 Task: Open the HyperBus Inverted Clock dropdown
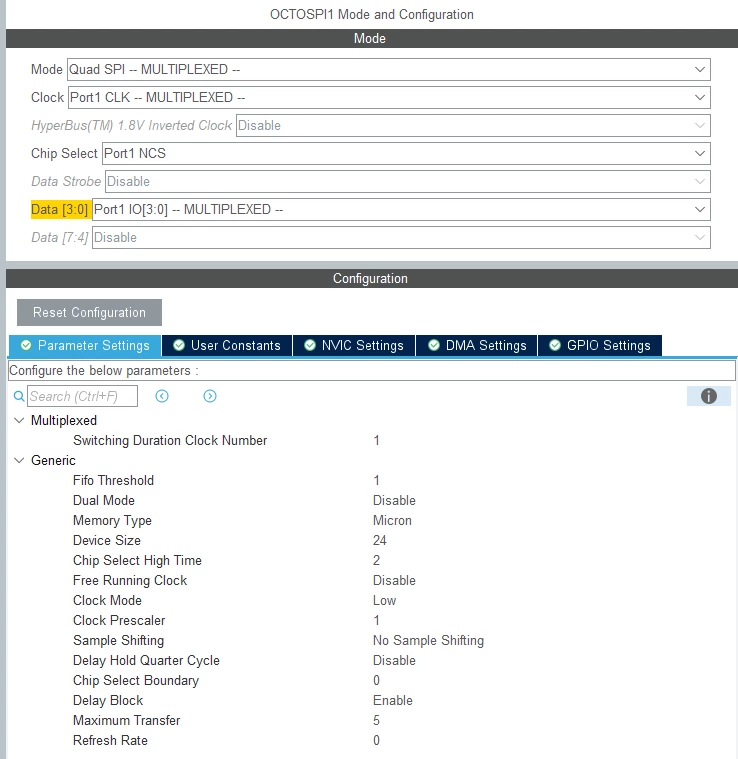[x=473, y=126]
